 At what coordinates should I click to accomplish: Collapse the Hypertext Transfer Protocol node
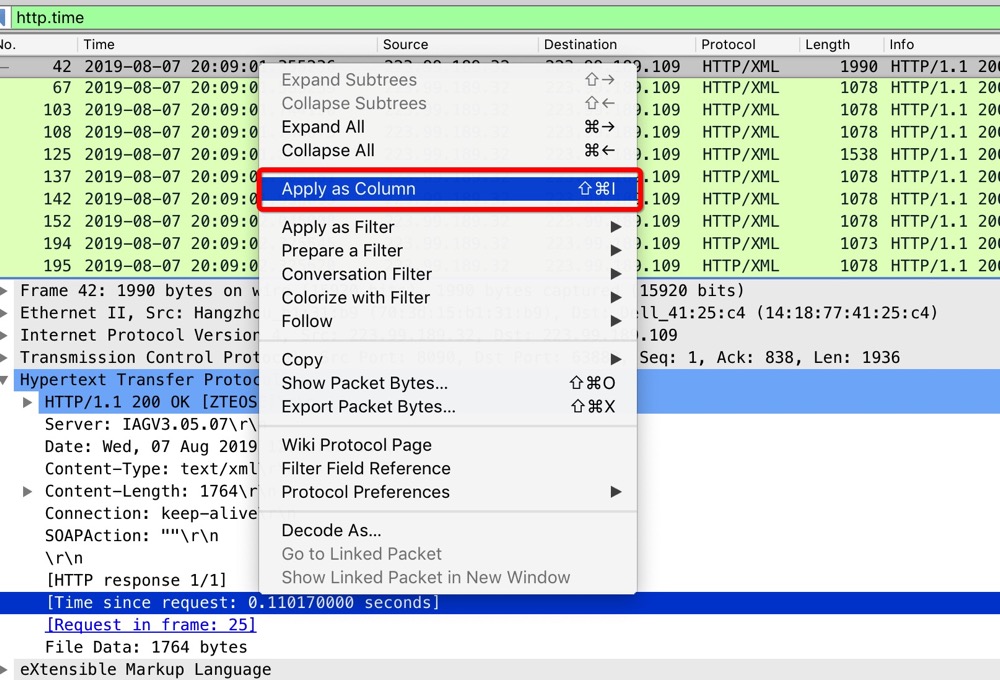click(x=5, y=380)
